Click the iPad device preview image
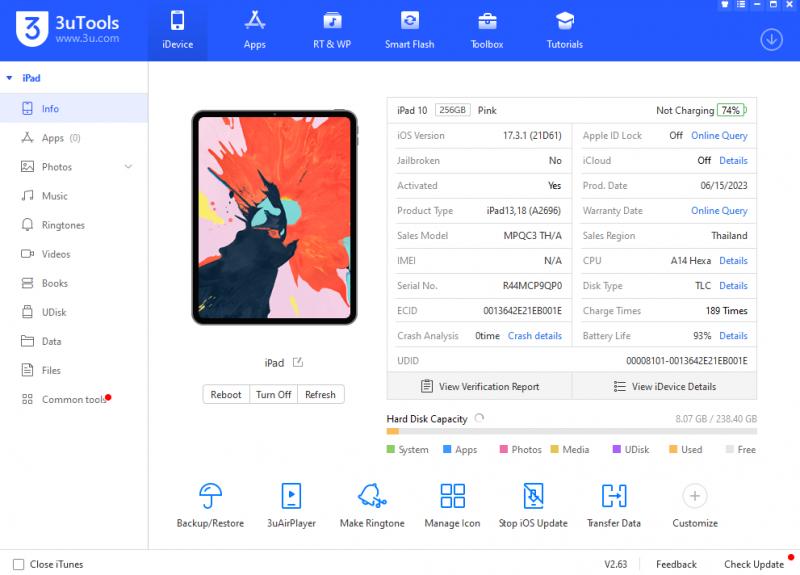This screenshot has height=575, width=800. (x=274, y=216)
